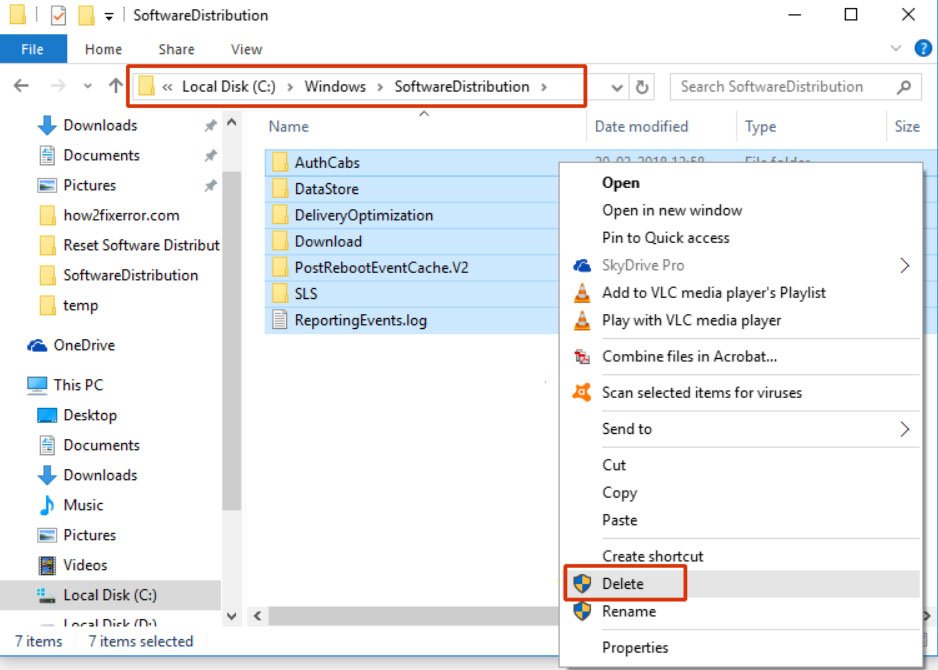
Task: Select the DeliveryOptimization folder
Action: click(x=364, y=215)
